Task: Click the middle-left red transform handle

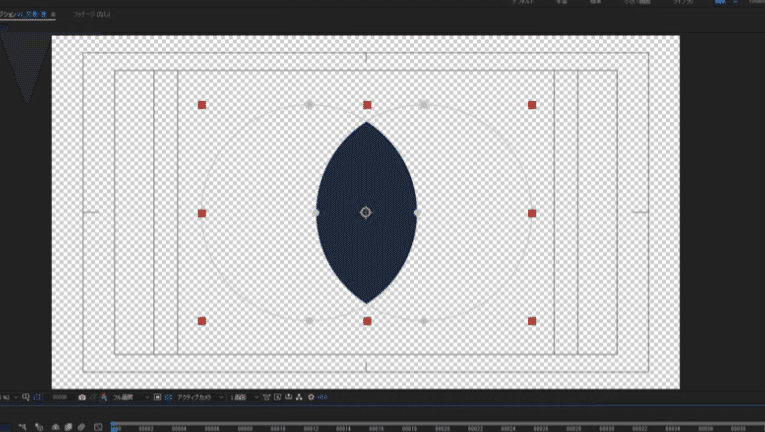Action: [x=202, y=213]
